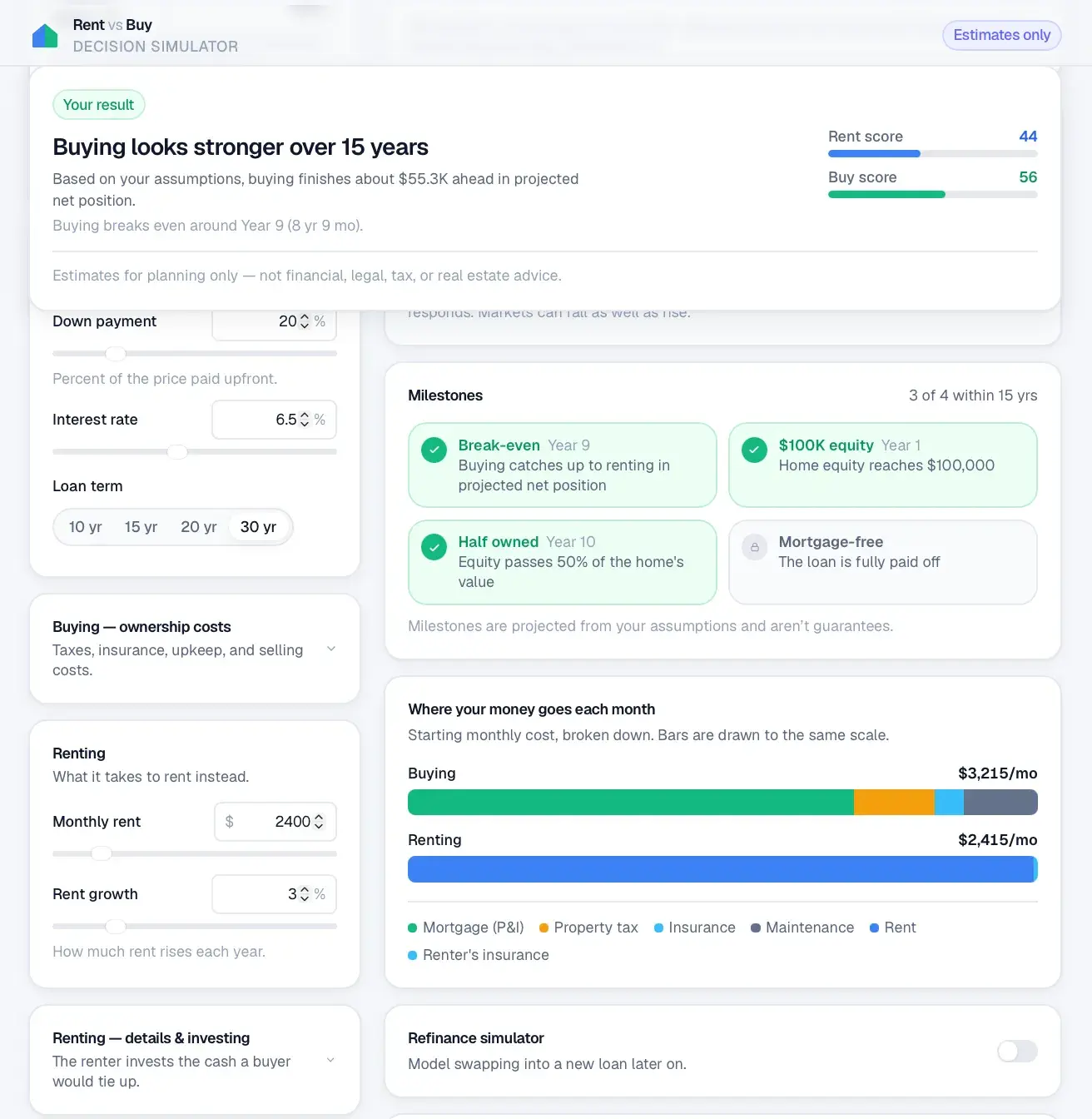This screenshot has height=1119, width=1092.
Task: Click the Monthly rent stepper arrows
Action: click(318, 822)
